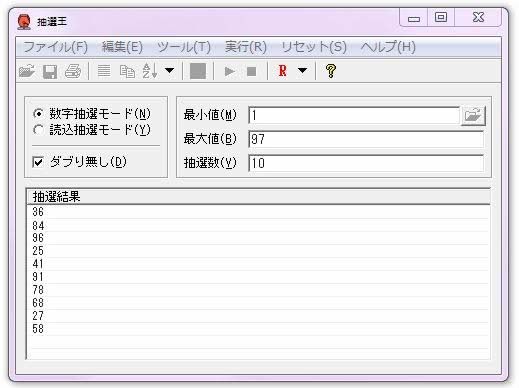519x388 pixels.
Task: Minimize the 抽選王 window
Action: [414, 18]
